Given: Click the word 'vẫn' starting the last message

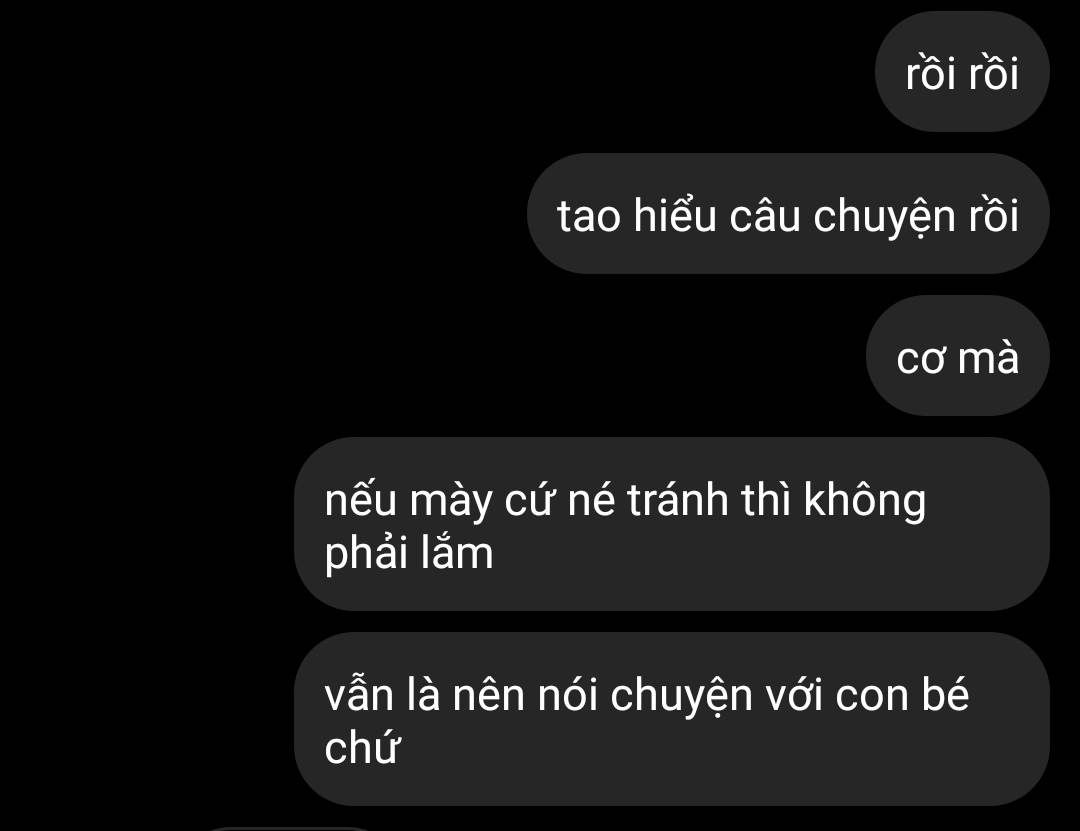Looking at the screenshot, I should [358, 694].
